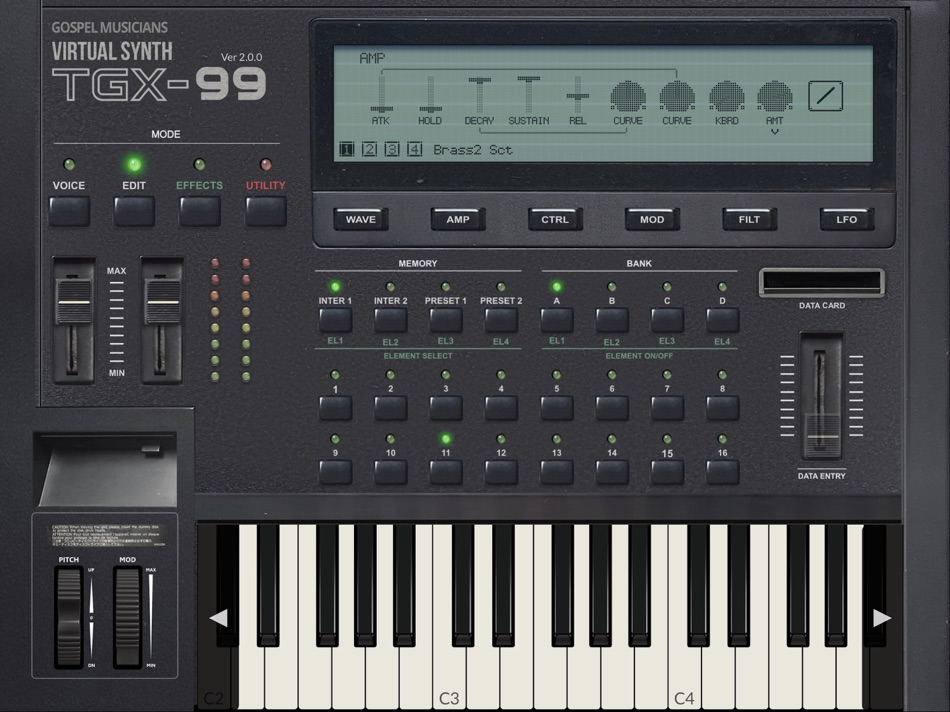Choose patch number 15 button

667,472
